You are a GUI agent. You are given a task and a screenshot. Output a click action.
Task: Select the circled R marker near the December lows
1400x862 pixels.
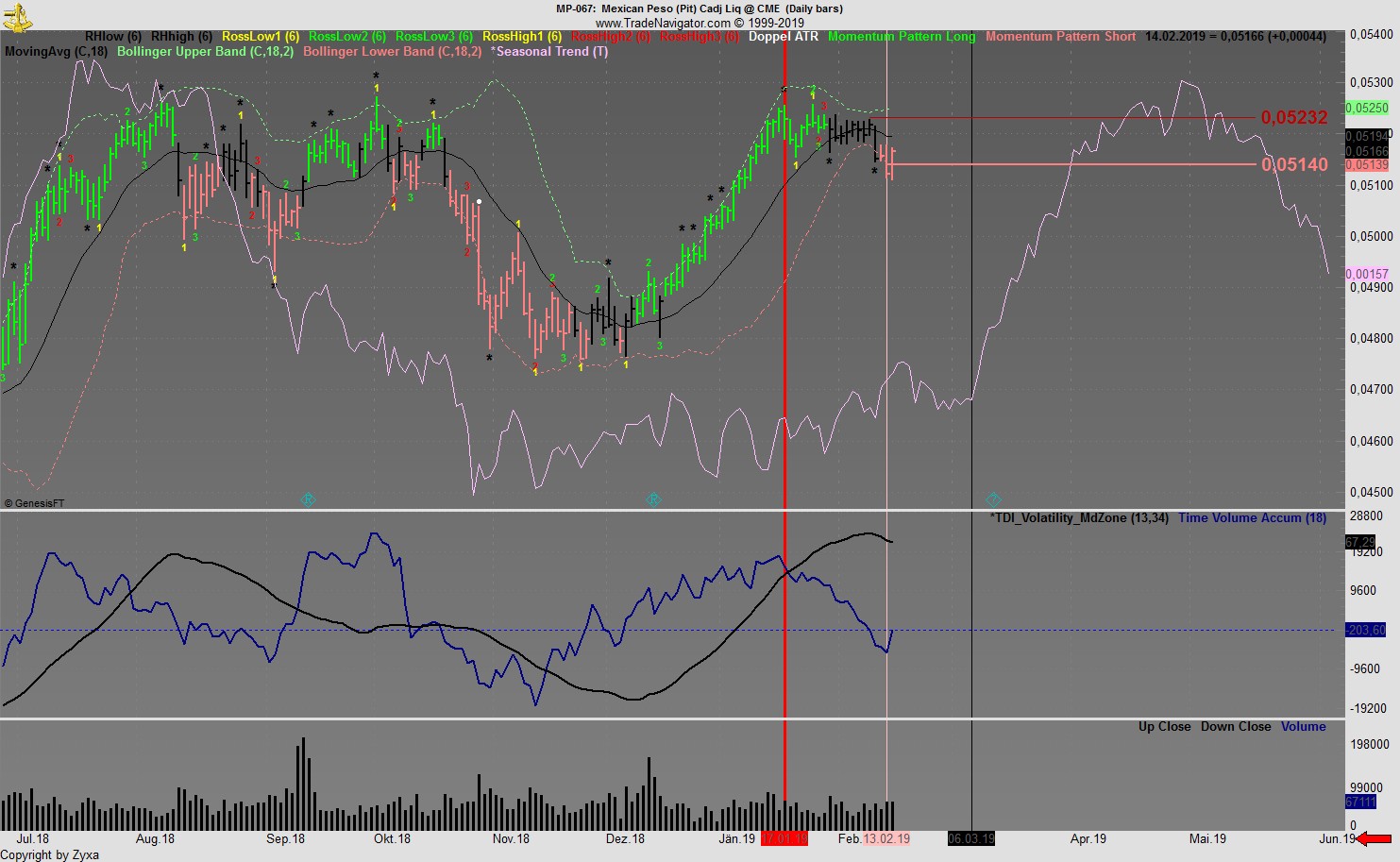[x=653, y=499]
